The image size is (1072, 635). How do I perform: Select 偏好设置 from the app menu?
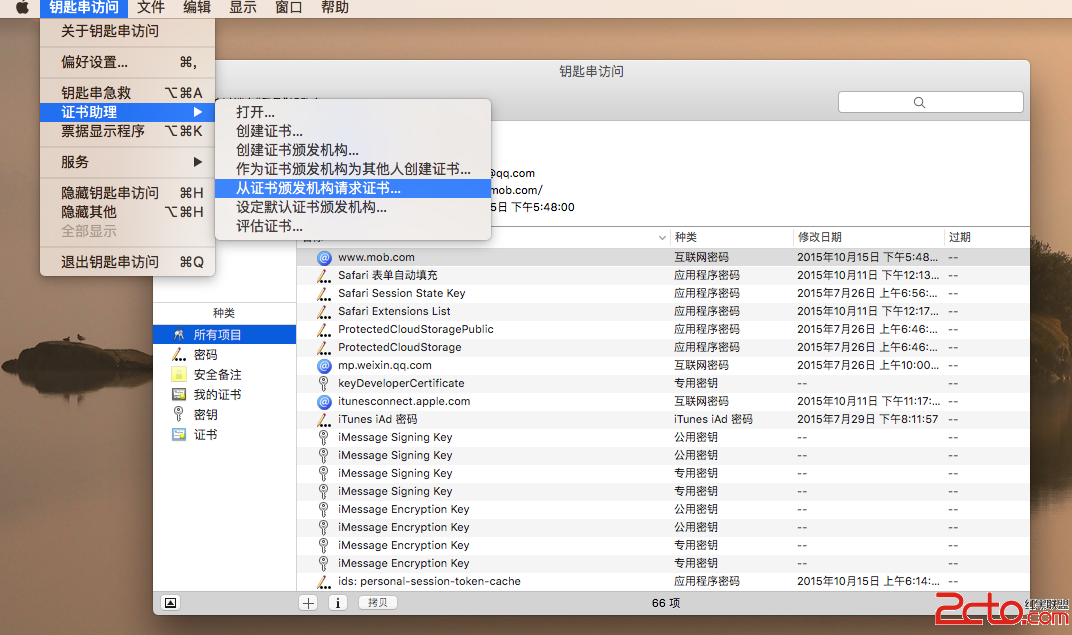tap(95, 62)
